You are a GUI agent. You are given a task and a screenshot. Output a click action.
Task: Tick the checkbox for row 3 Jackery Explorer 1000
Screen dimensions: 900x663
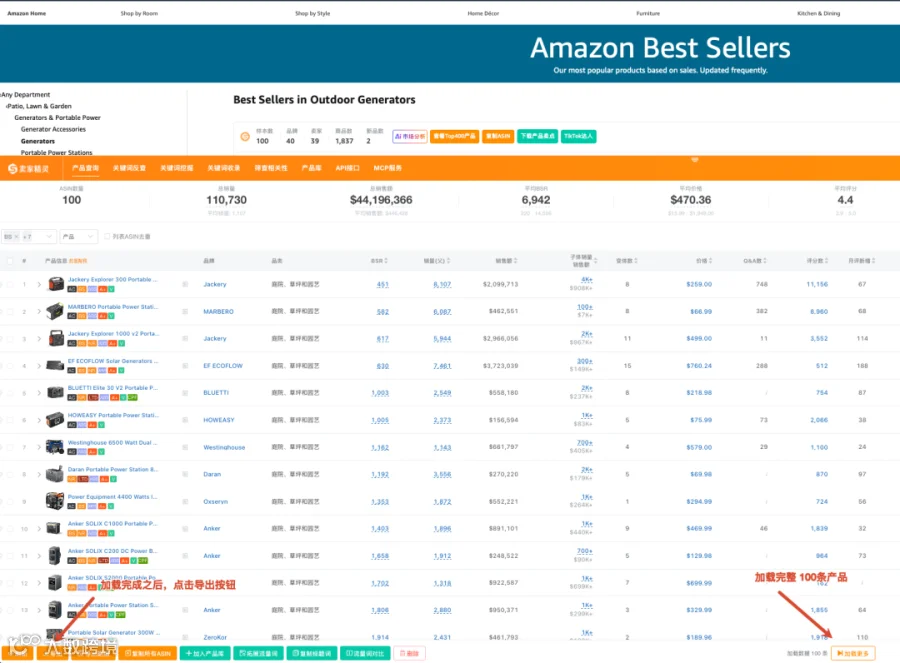[x=10, y=339]
